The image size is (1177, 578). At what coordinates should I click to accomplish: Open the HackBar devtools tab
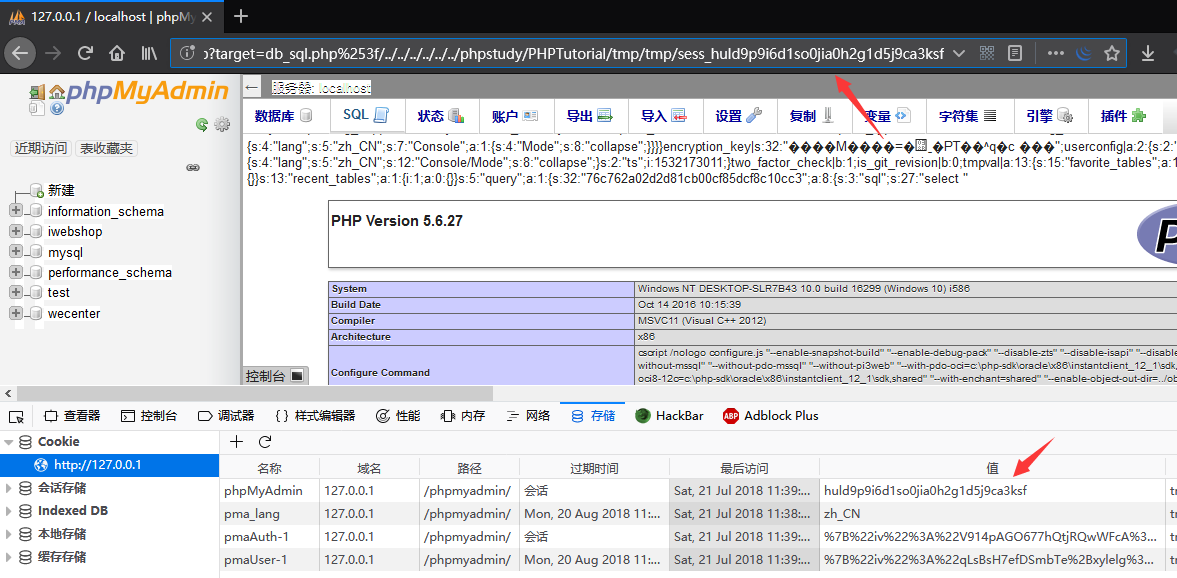[x=670, y=416]
